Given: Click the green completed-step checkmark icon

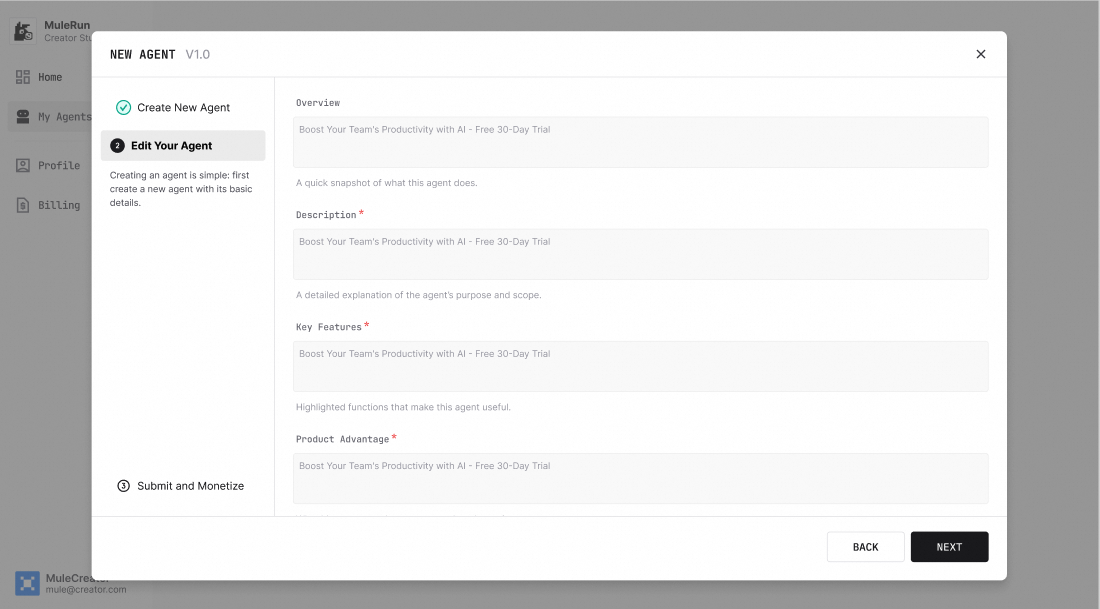Looking at the screenshot, I should click(123, 107).
